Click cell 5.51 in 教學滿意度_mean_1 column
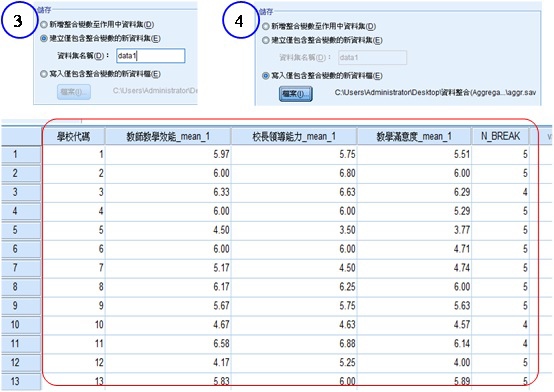The height and width of the screenshot is (392, 554). pos(414,154)
